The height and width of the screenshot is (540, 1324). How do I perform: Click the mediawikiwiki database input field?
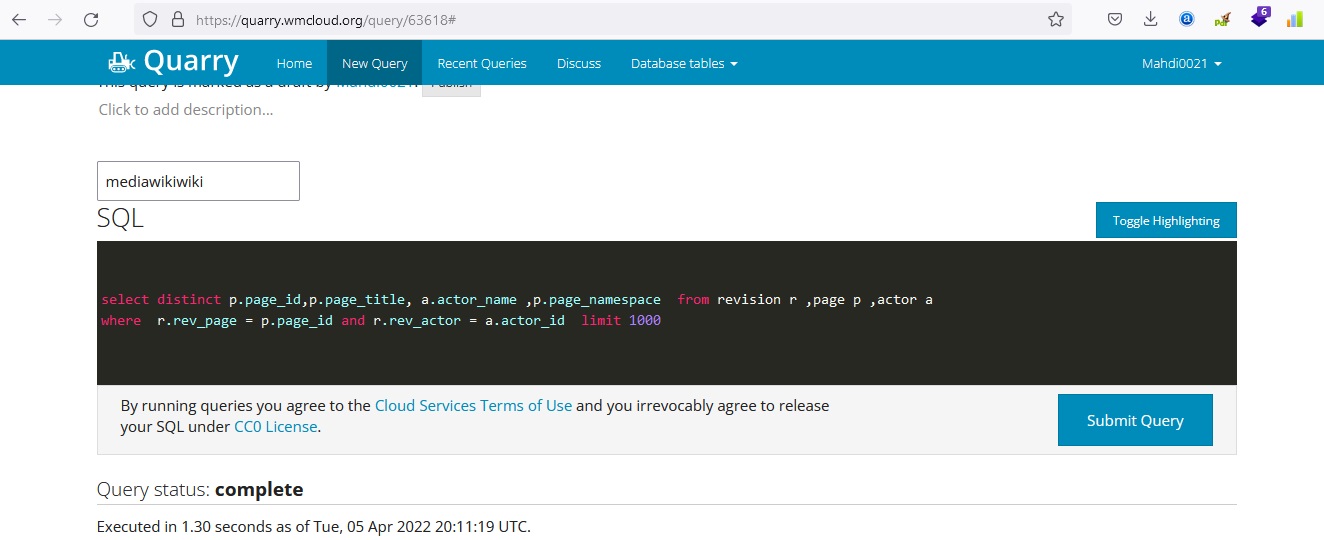click(x=198, y=181)
